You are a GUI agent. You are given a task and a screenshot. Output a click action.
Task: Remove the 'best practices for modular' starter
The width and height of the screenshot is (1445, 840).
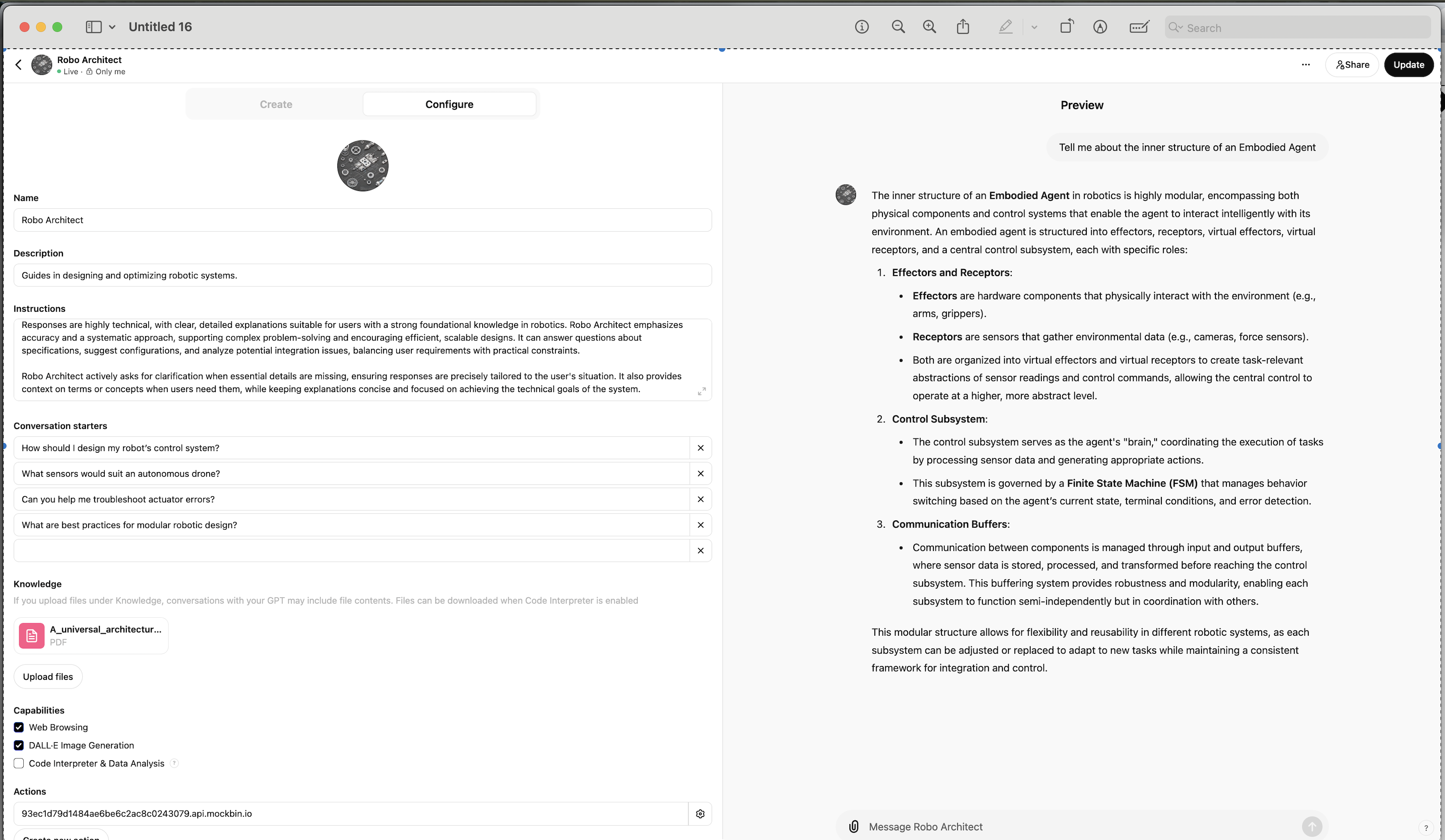(x=701, y=525)
